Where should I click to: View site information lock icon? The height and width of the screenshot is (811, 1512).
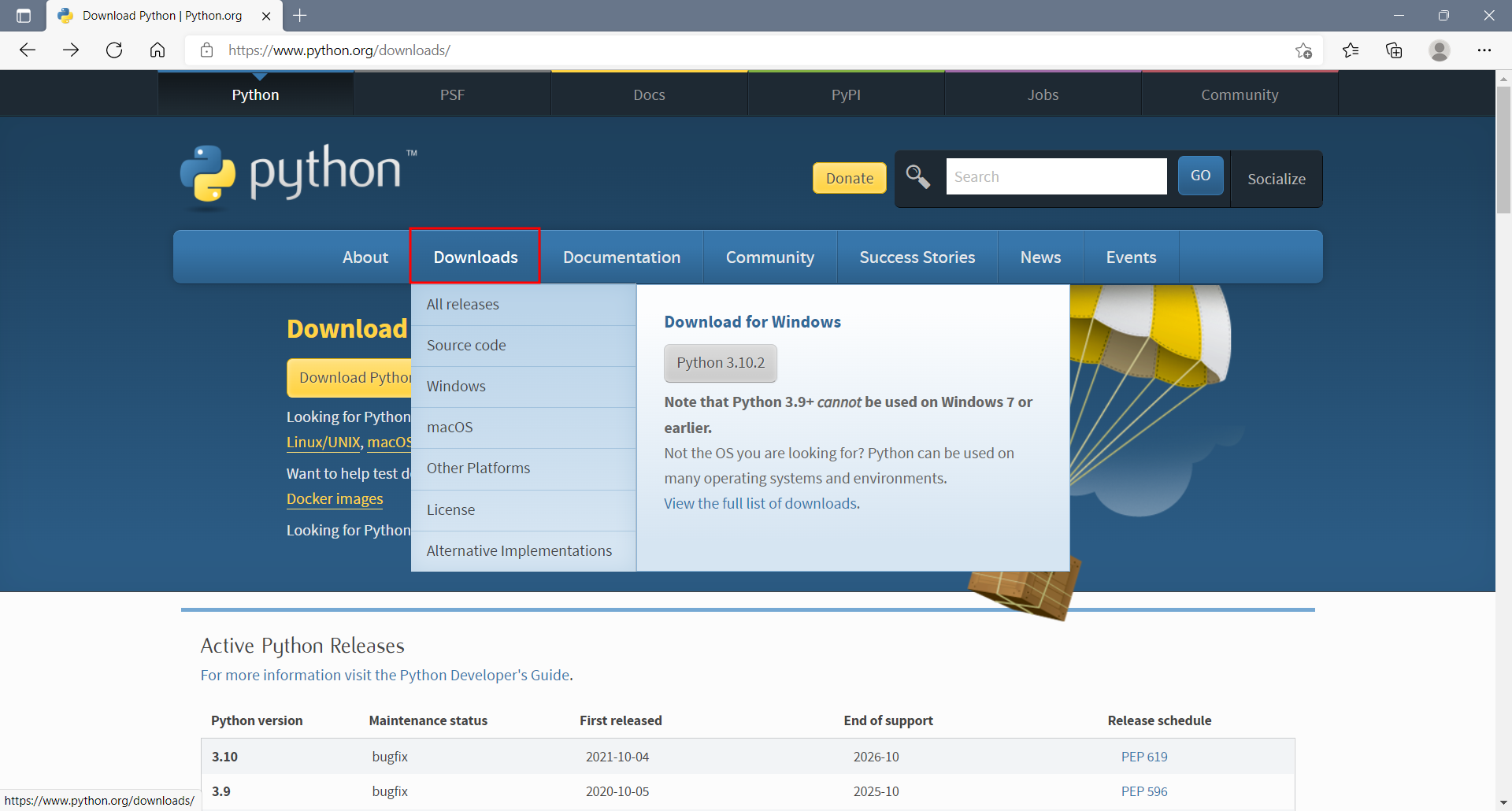pos(207,50)
